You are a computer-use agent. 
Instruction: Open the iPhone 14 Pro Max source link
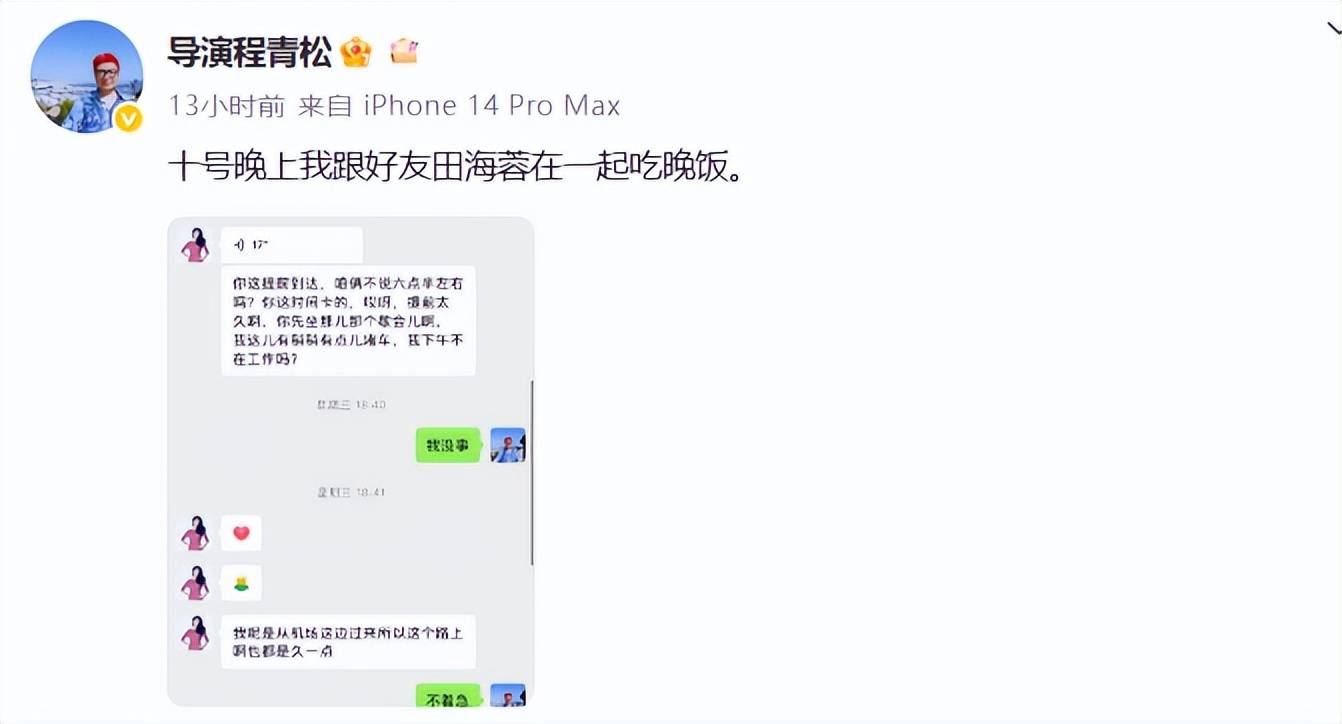coord(491,105)
